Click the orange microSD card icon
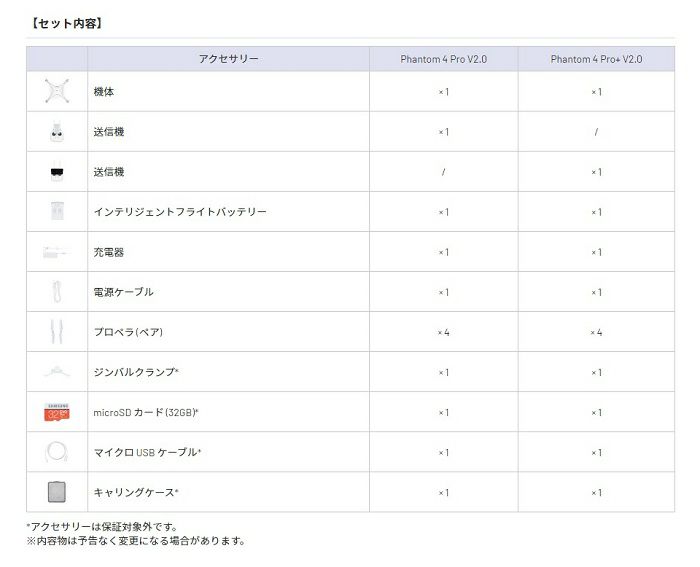Image resolution: width=700 pixels, height=567 pixels. [x=56, y=412]
